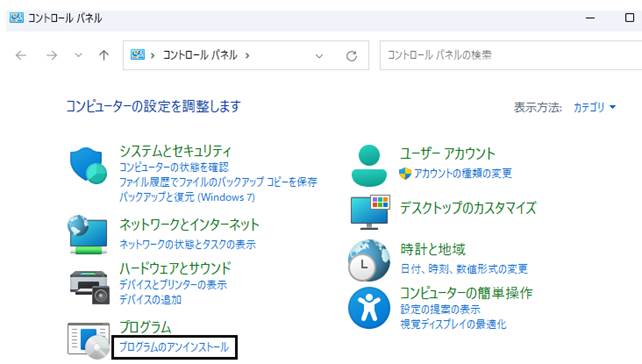The width and height of the screenshot is (642, 364).
Task: Open 日付、時刻、数値形式の変更 link
Action: [x=464, y=269]
